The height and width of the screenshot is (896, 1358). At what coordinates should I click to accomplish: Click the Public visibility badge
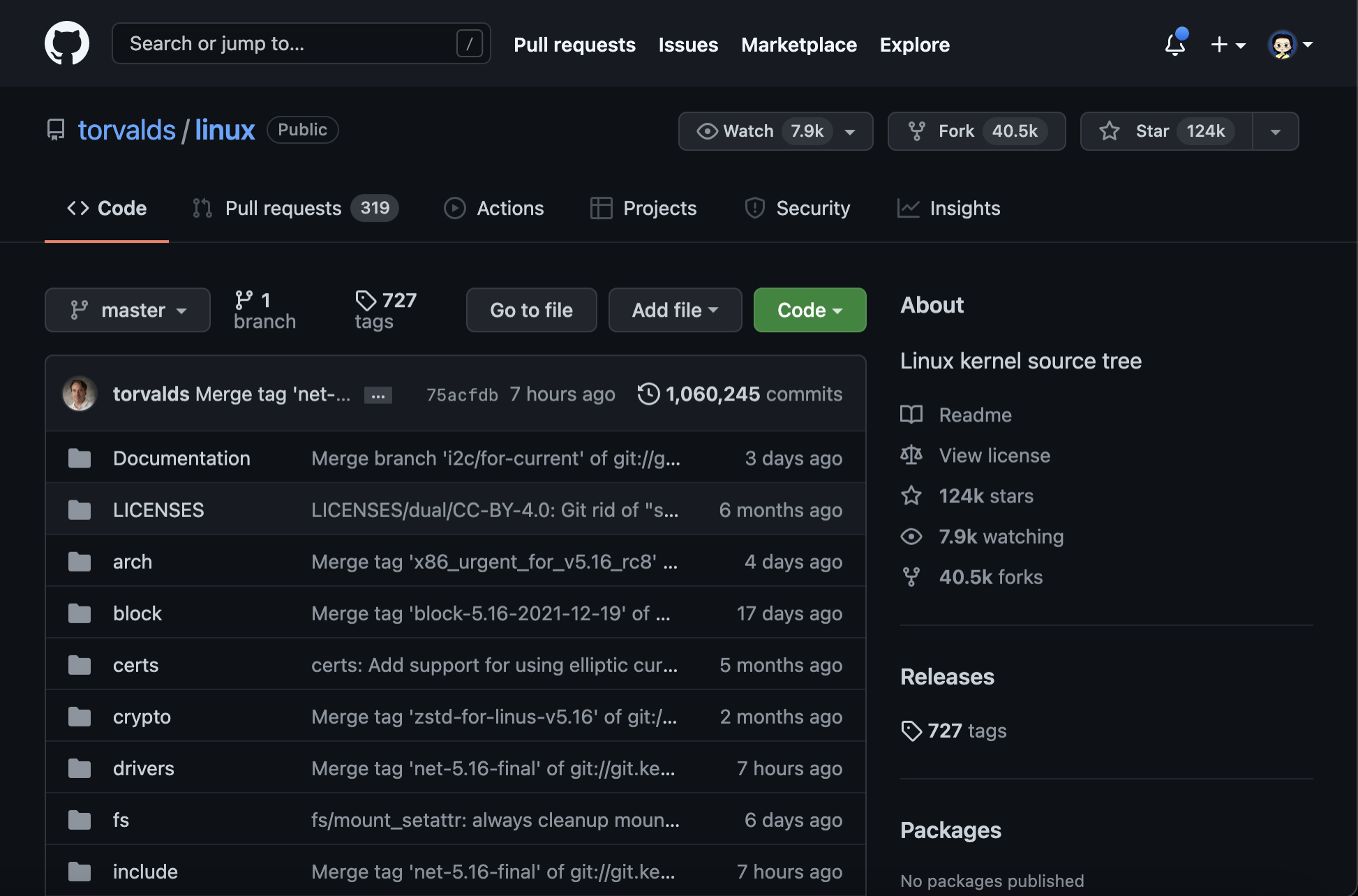pyautogui.click(x=302, y=130)
